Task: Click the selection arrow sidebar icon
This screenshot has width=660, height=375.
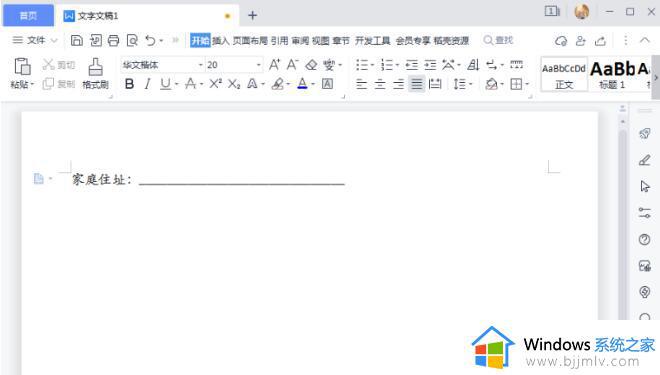Action: pos(644,186)
